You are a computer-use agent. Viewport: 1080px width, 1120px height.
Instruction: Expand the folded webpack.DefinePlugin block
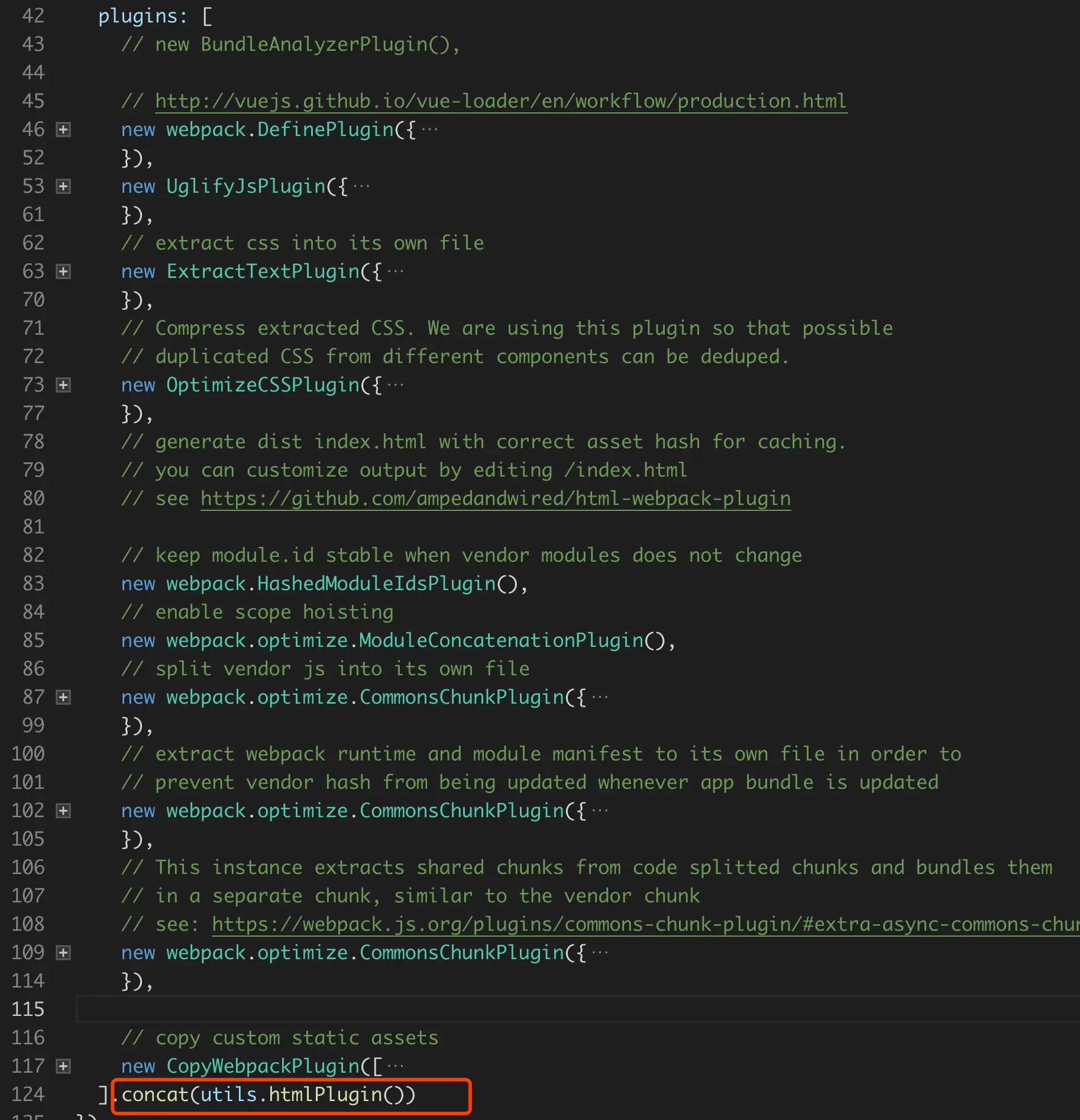[63, 130]
